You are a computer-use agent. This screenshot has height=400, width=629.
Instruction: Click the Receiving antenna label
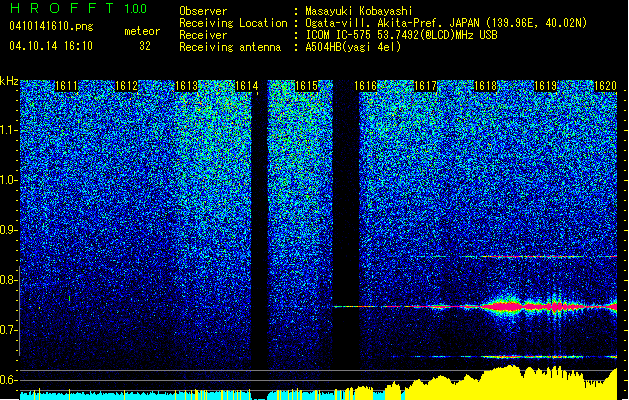(230, 47)
